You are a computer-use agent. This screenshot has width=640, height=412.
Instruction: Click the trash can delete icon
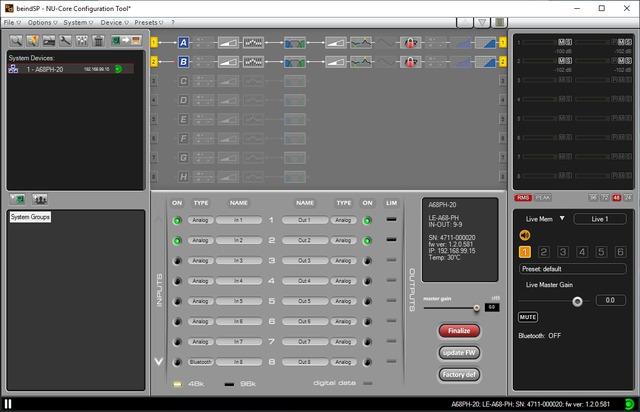pos(98,41)
